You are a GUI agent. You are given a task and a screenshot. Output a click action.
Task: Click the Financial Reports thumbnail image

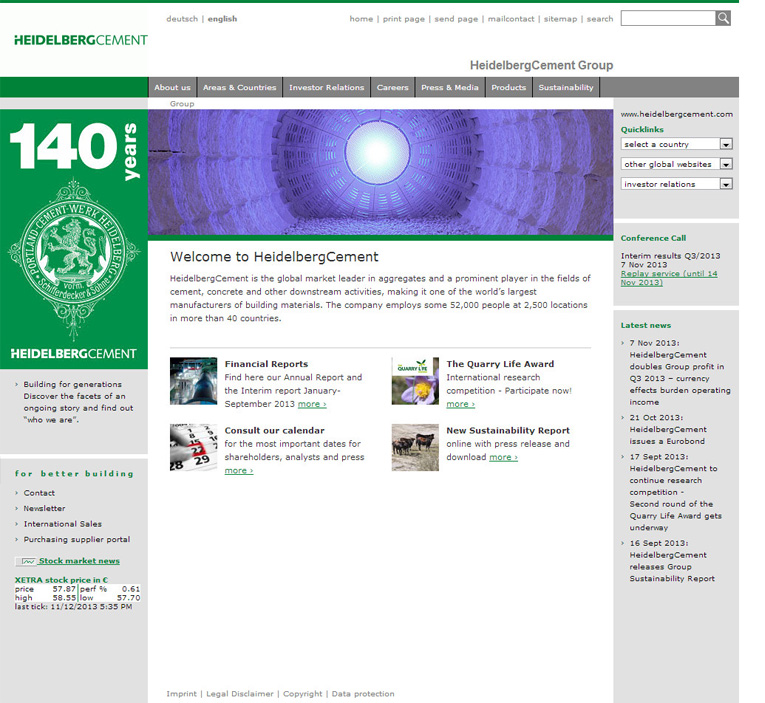194,381
